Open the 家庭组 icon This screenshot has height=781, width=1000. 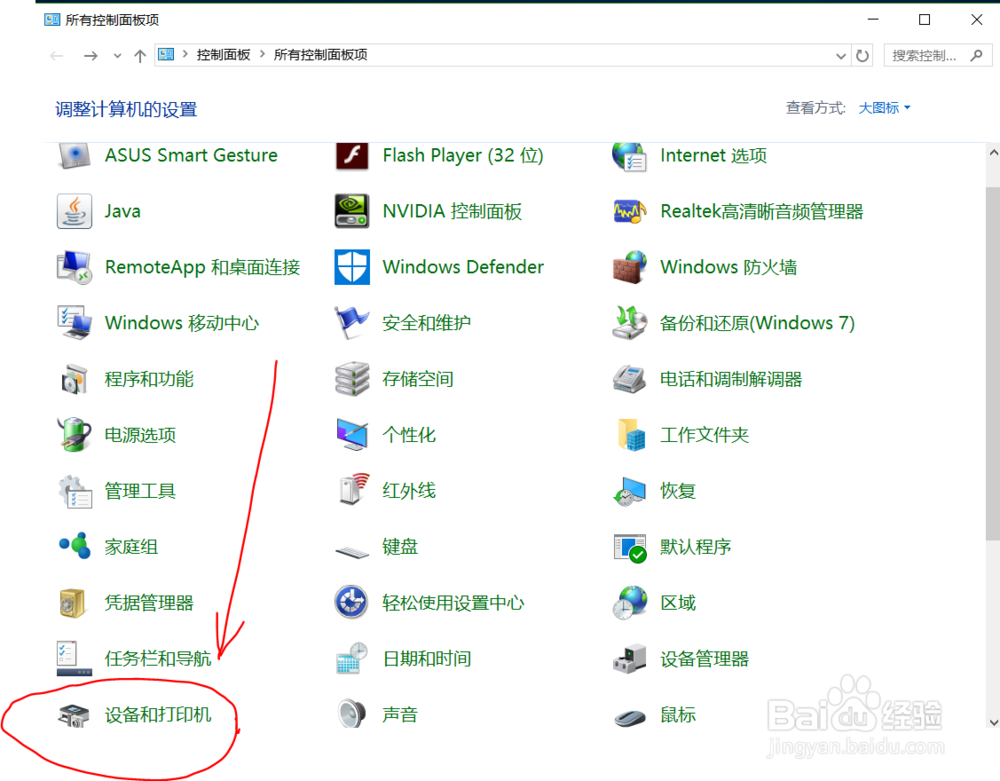point(75,546)
